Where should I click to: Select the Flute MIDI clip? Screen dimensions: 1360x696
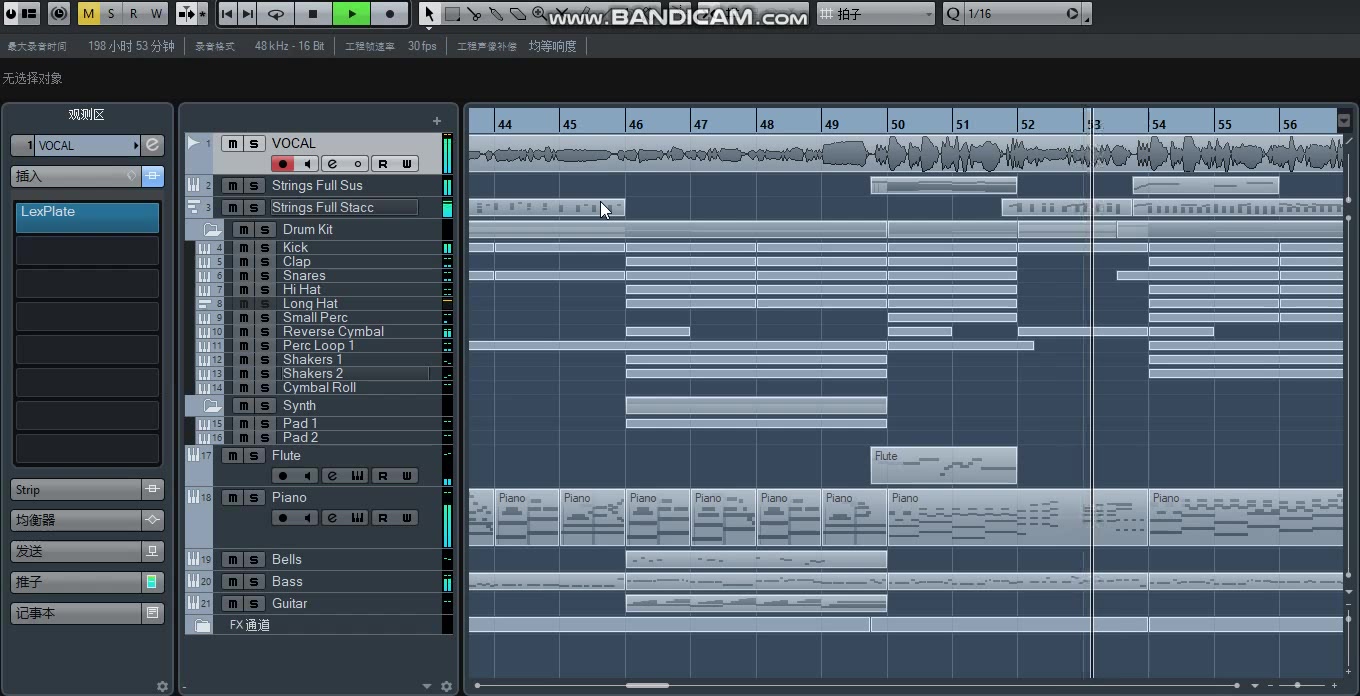pos(944,466)
